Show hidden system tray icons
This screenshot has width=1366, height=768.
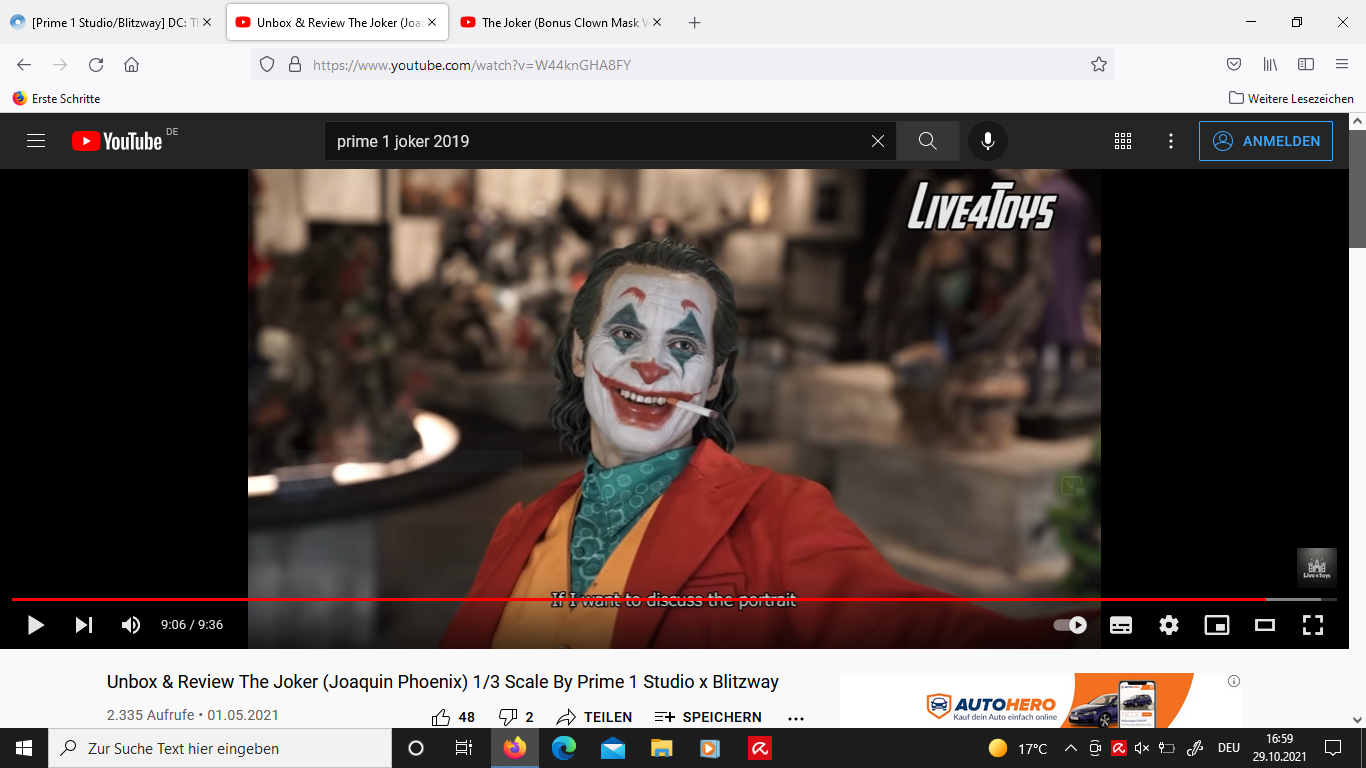(1071, 748)
